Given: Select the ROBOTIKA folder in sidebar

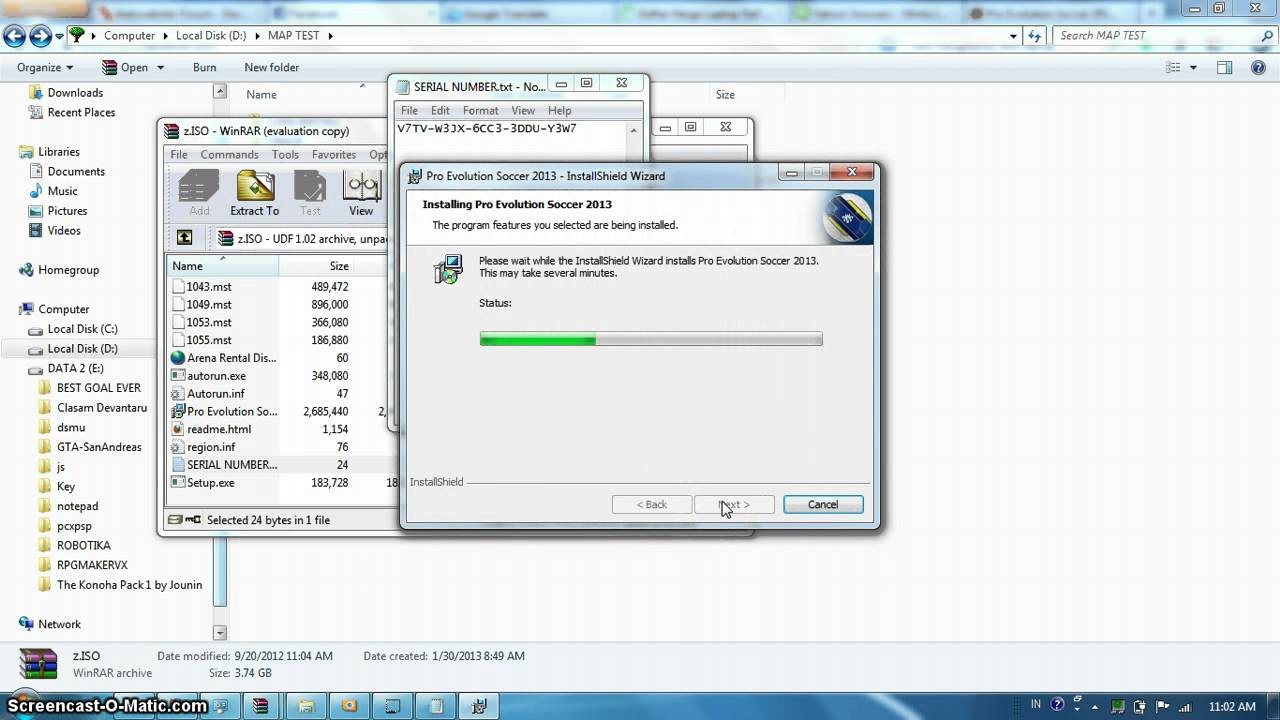Looking at the screenshot, I should 84,545.
